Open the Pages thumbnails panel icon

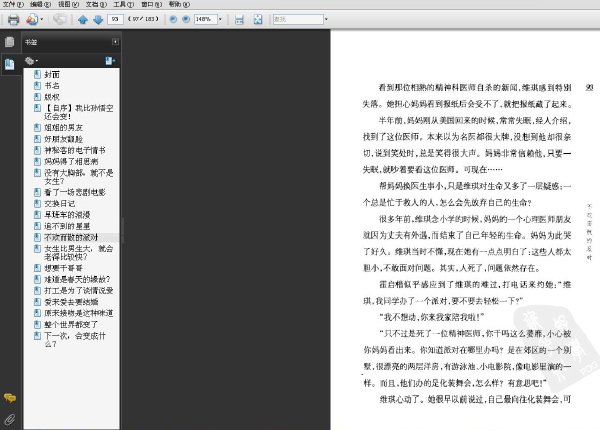(x=10, y=42)
